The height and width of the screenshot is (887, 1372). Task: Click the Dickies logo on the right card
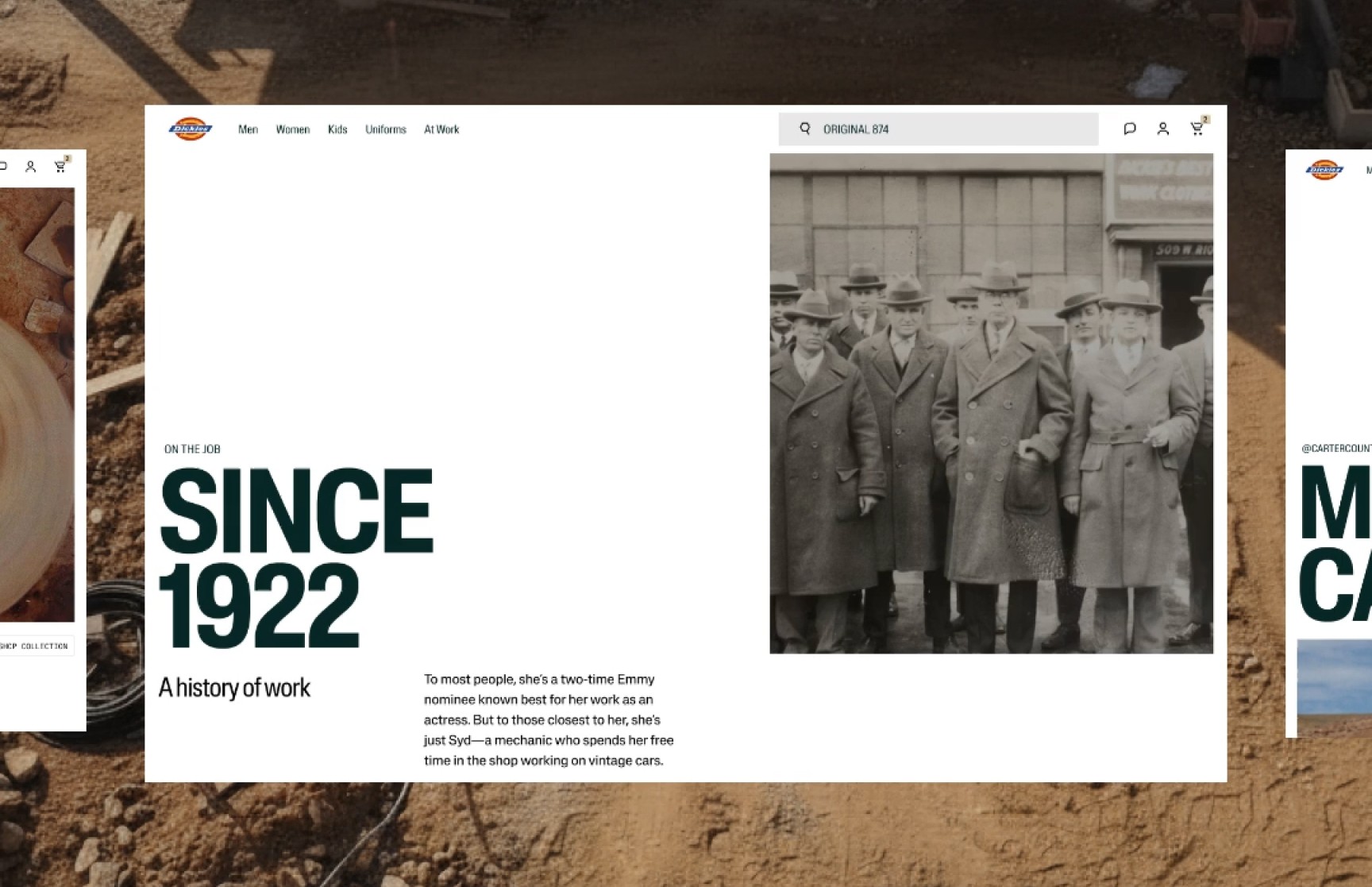[1324, 170]
